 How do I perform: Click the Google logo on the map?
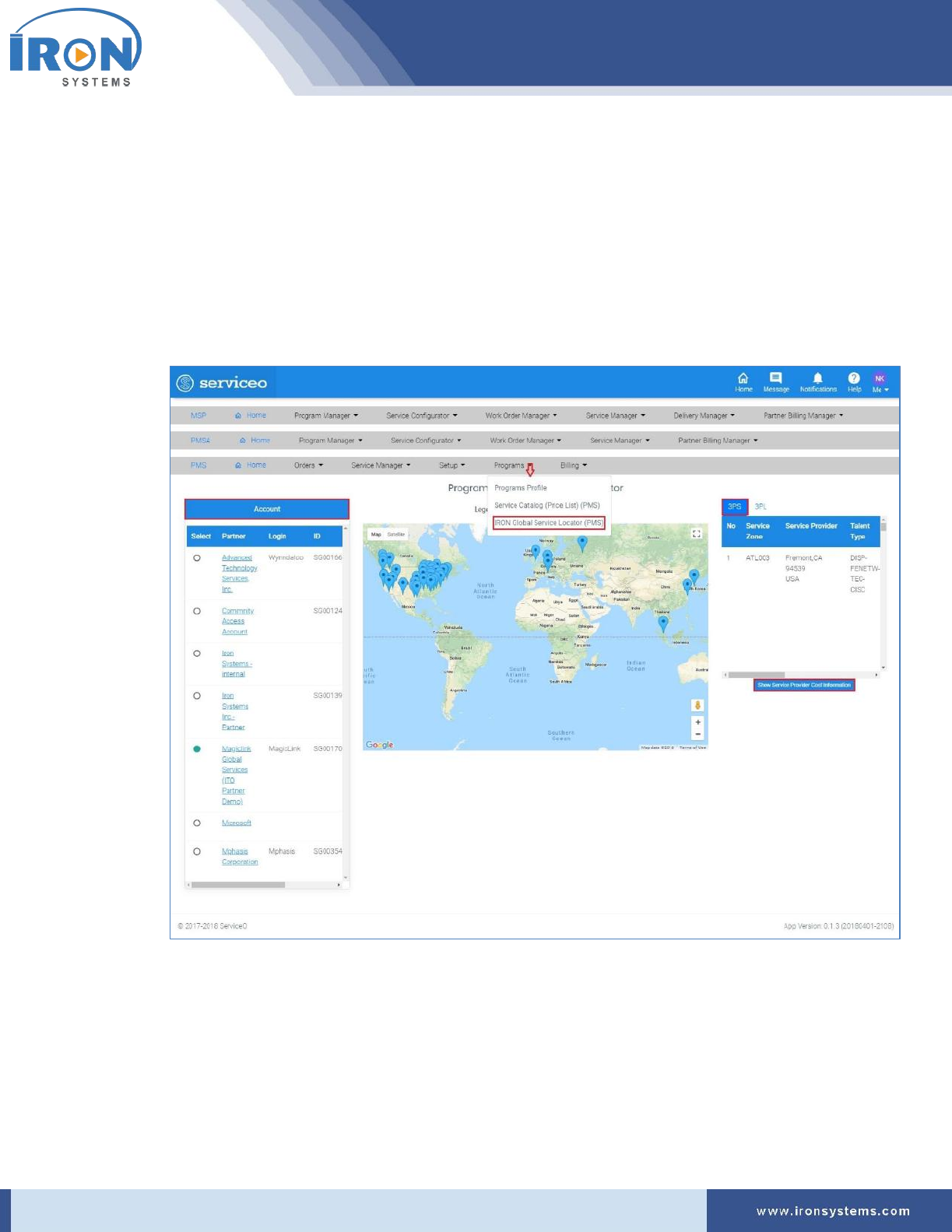[380, 745]
